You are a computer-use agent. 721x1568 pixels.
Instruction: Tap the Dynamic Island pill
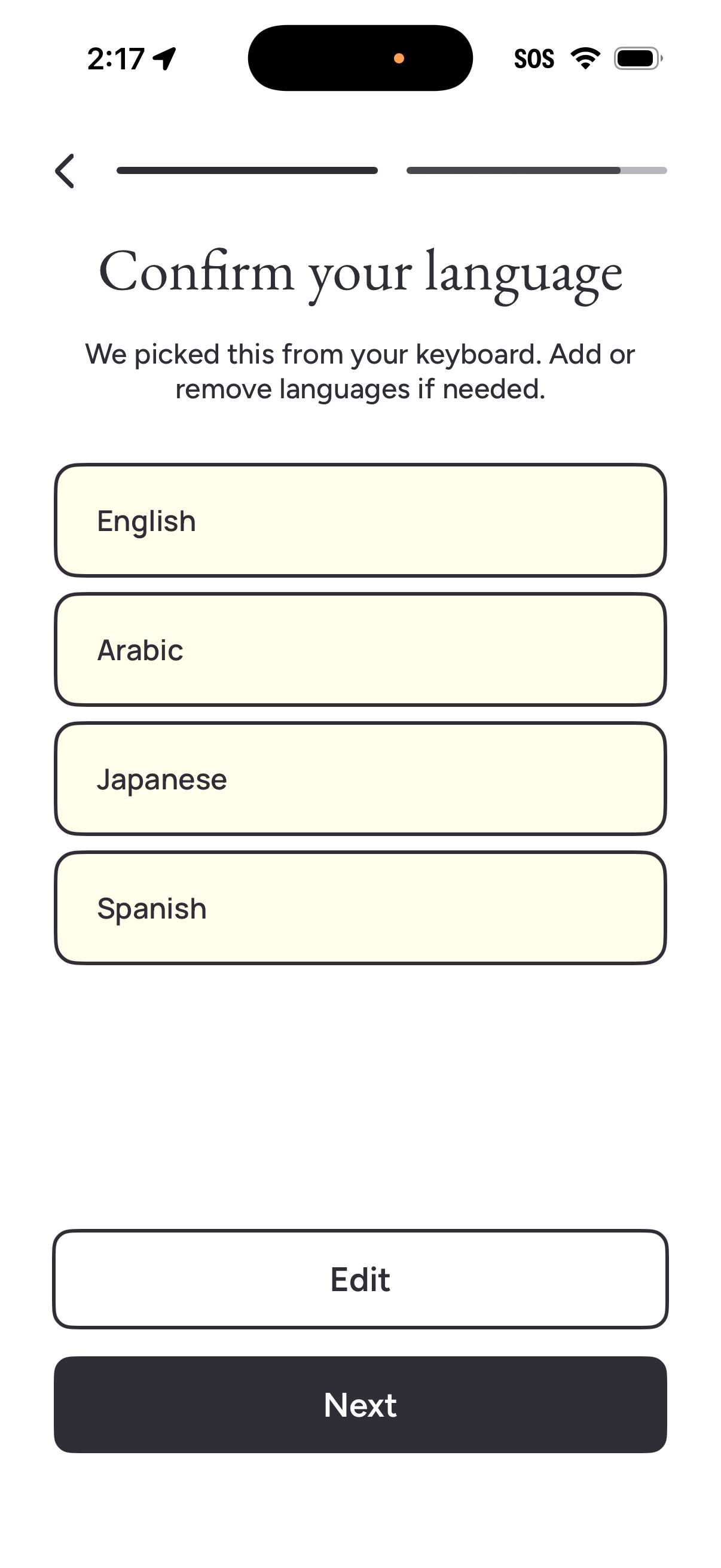[361, 57]
